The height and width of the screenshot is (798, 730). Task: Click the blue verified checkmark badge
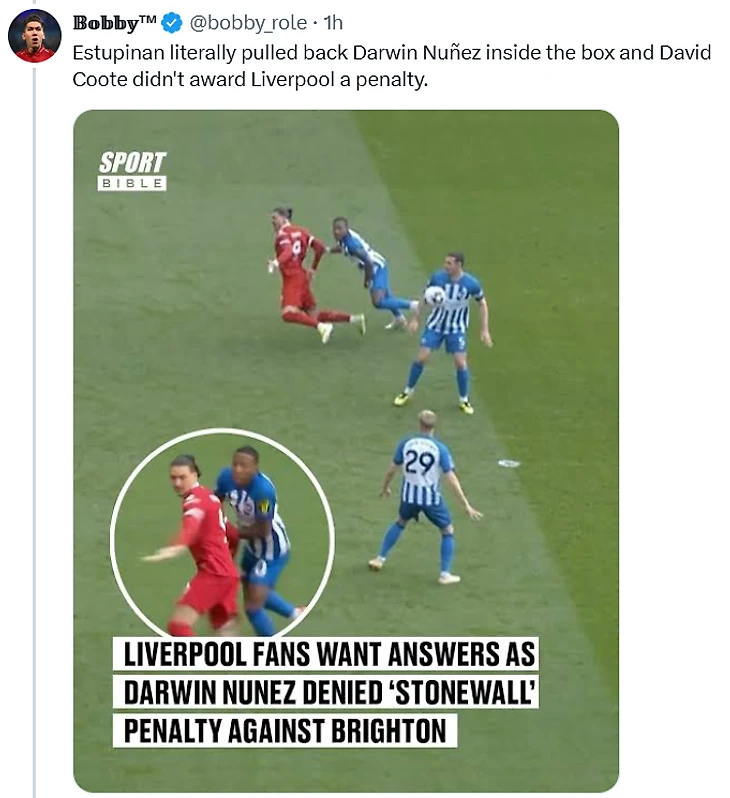(172, 23)
